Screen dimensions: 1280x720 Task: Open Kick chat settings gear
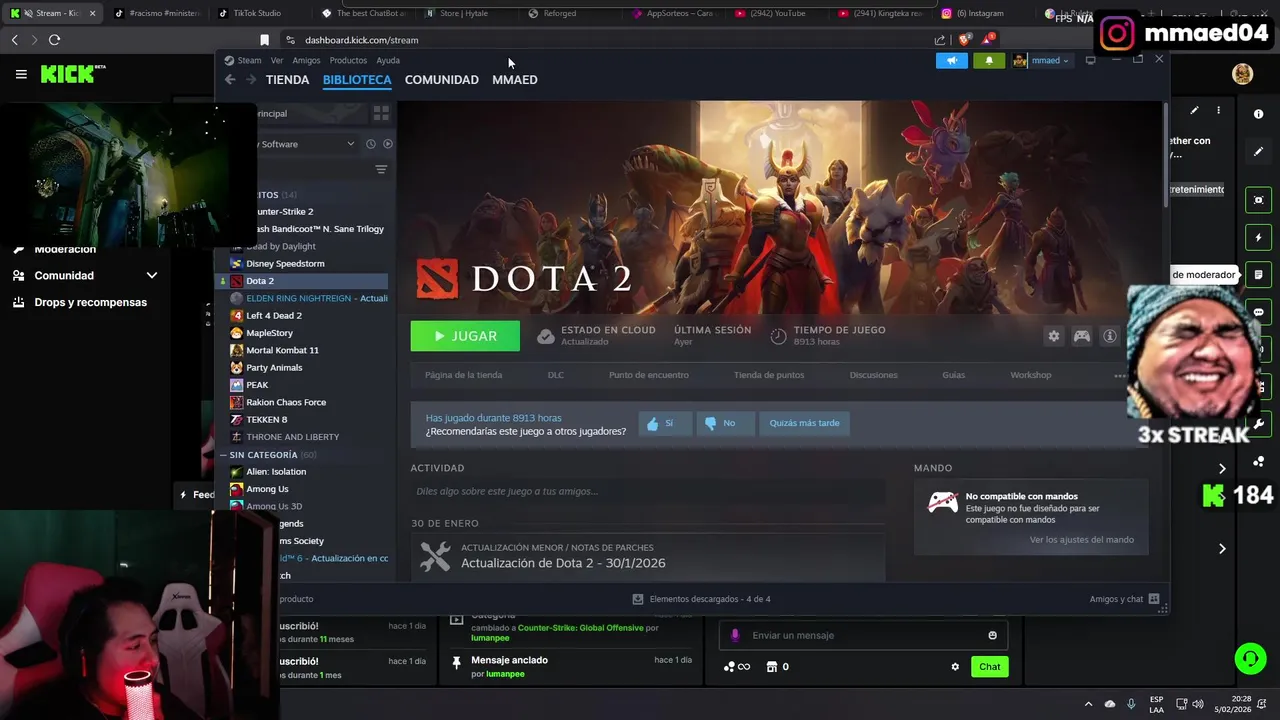pyautogui.click(x=955, y=667)
